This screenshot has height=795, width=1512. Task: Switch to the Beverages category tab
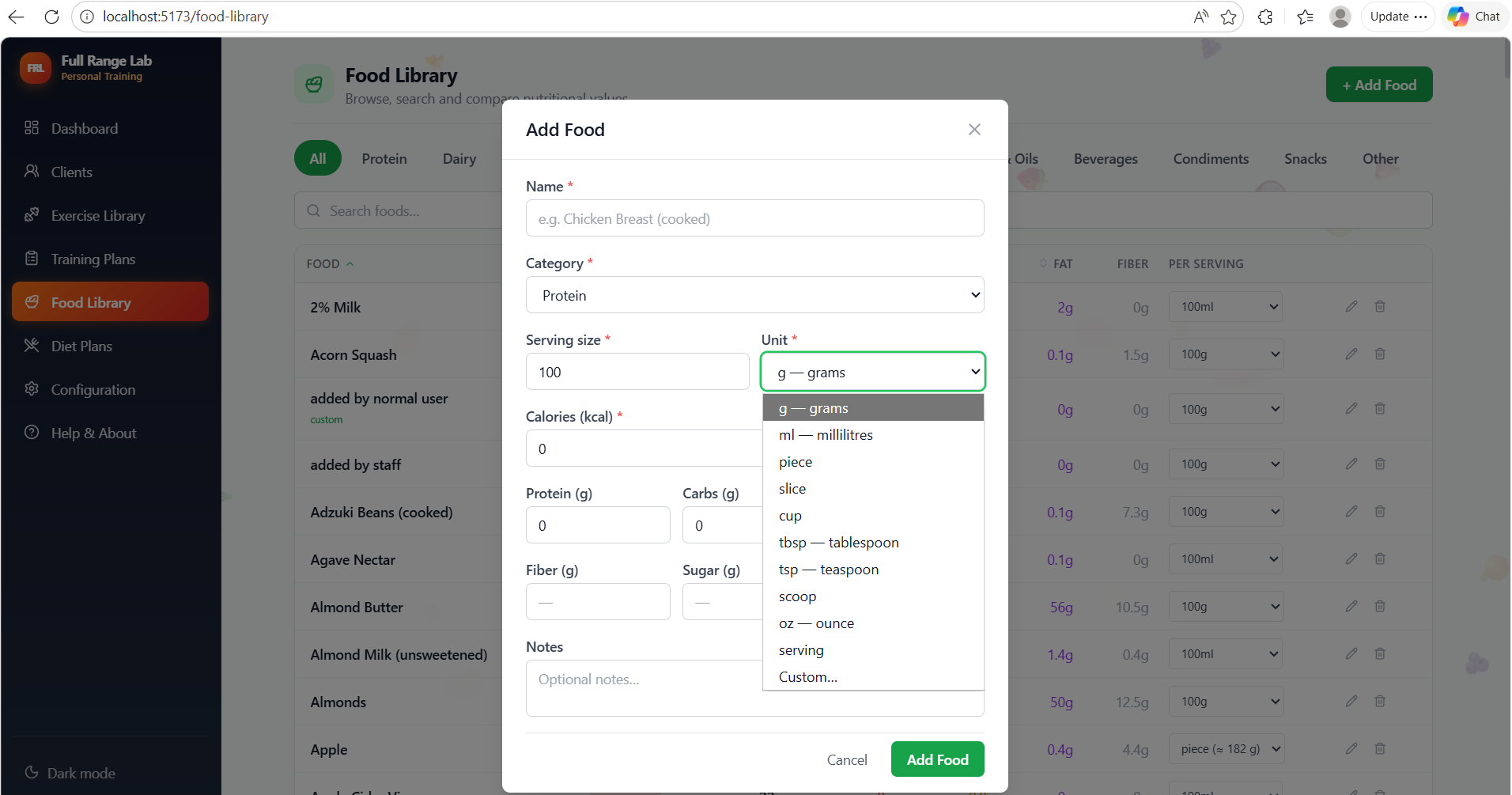(1106, 158)
